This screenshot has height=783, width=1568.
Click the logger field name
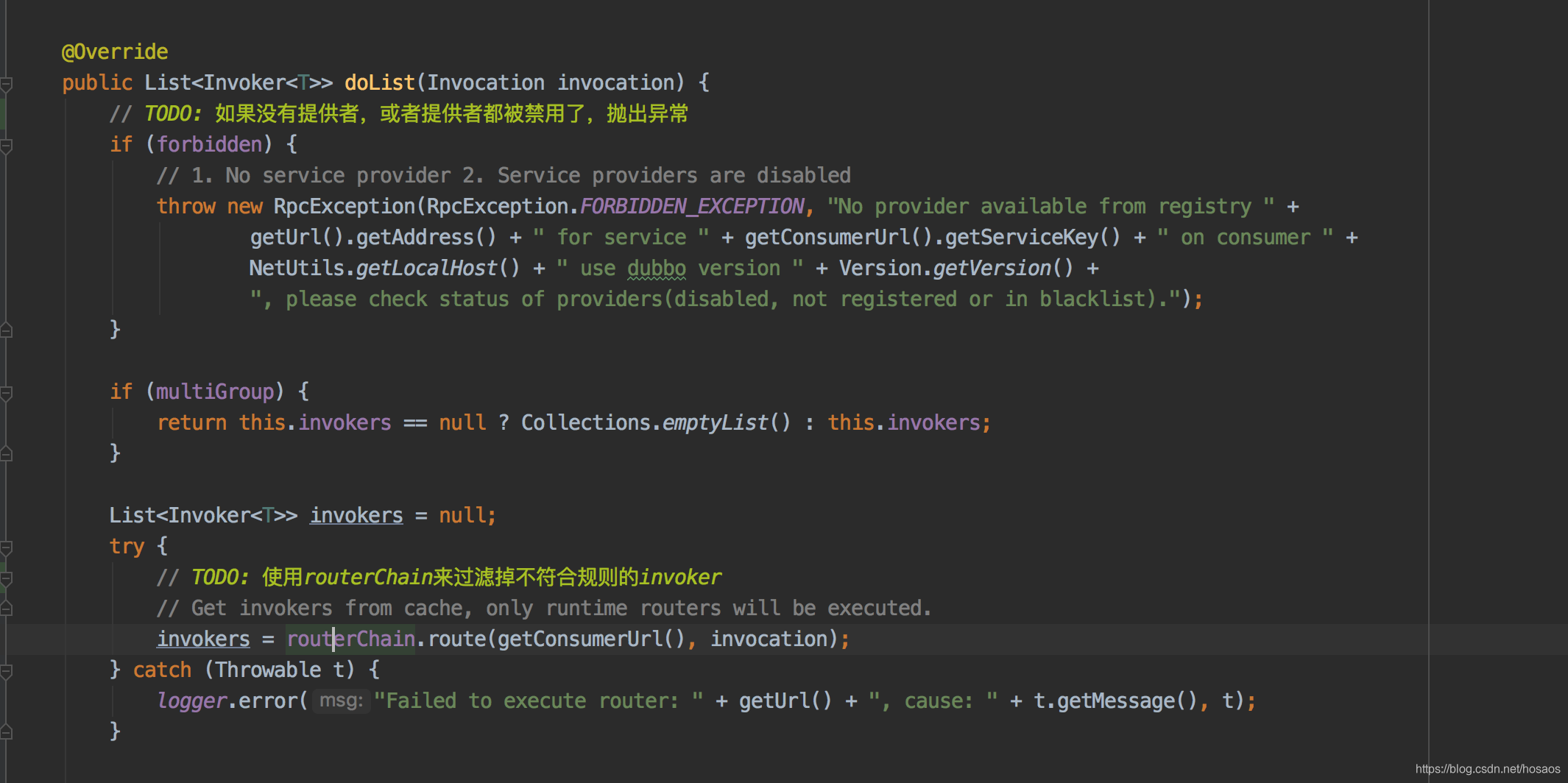[191, 701]
